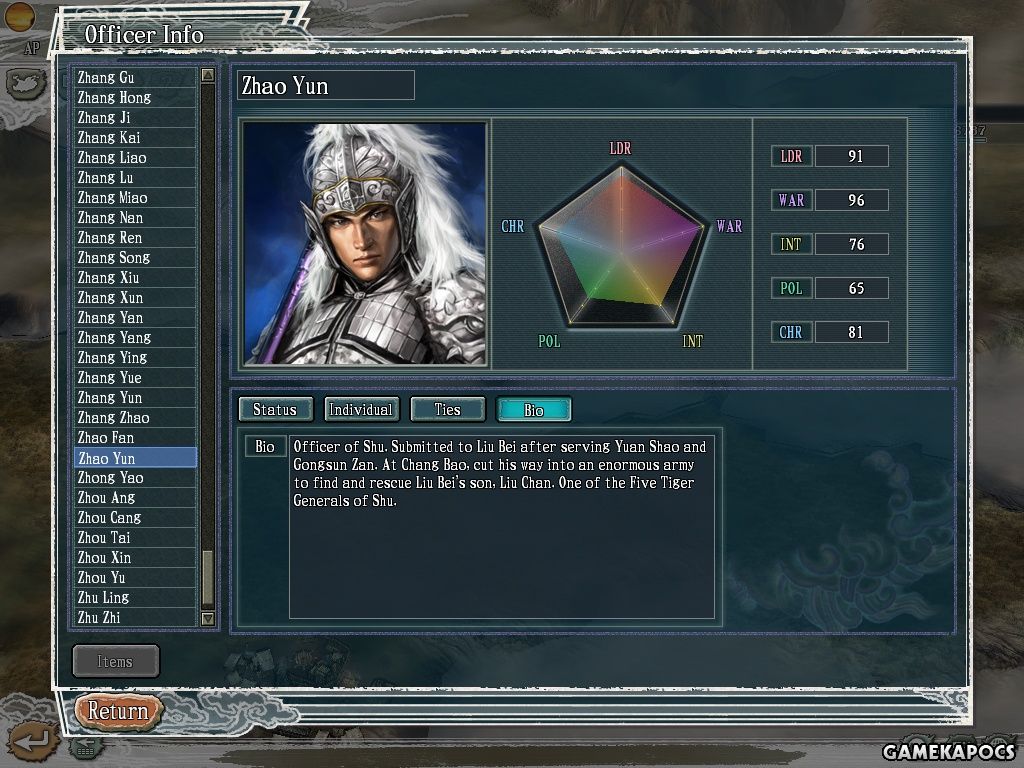Click the back arrow icon at bottom left
The width and height of the screenshot is (1024, 768).
point(32,741)
